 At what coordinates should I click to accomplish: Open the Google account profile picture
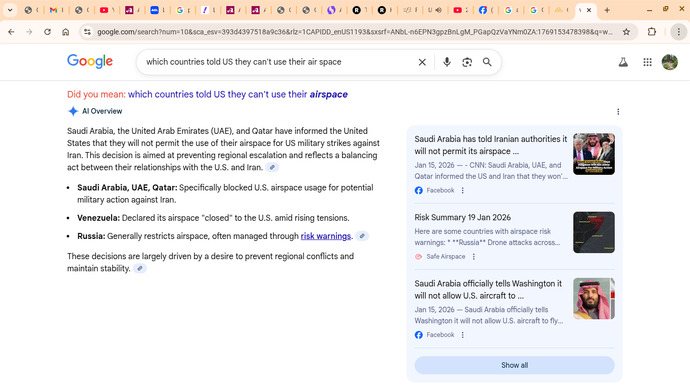coord(670,62)
